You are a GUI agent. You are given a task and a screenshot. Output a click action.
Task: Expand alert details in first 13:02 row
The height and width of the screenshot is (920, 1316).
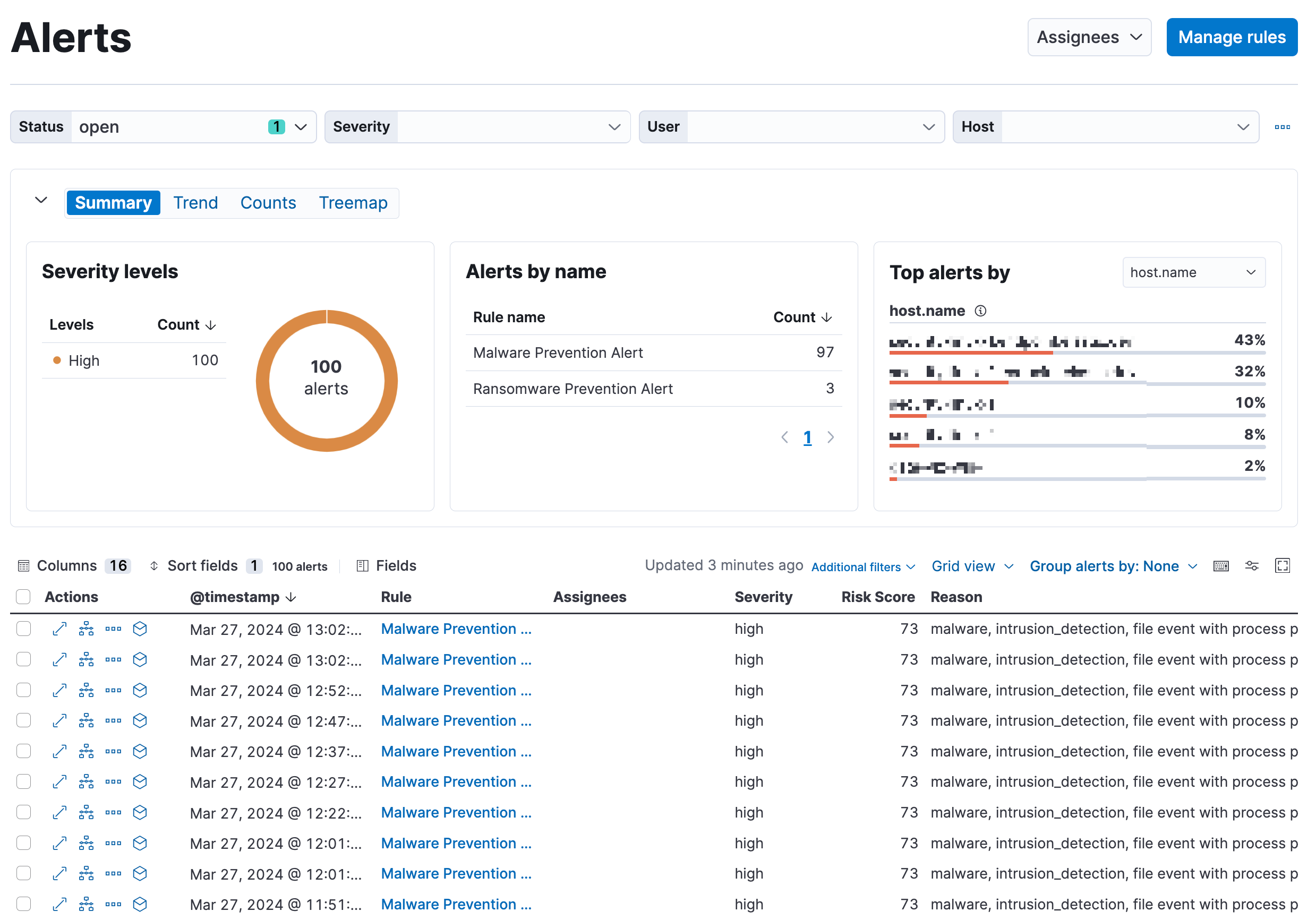(x=59, y=629)
